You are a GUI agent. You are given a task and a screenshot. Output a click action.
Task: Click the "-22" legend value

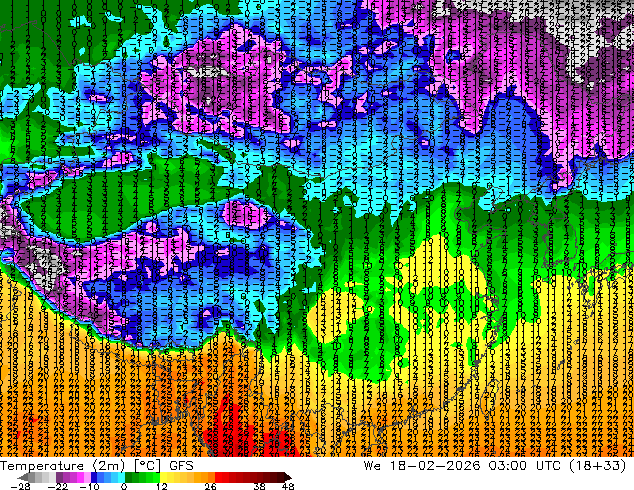58,486
